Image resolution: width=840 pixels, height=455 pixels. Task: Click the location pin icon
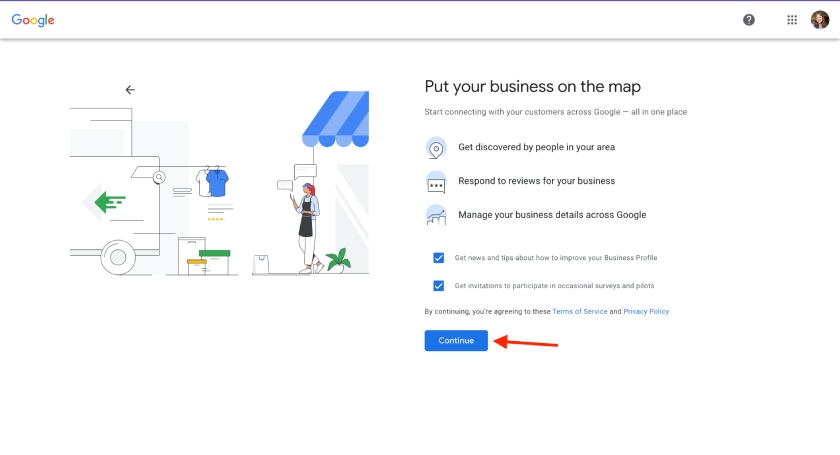(436, 148)
